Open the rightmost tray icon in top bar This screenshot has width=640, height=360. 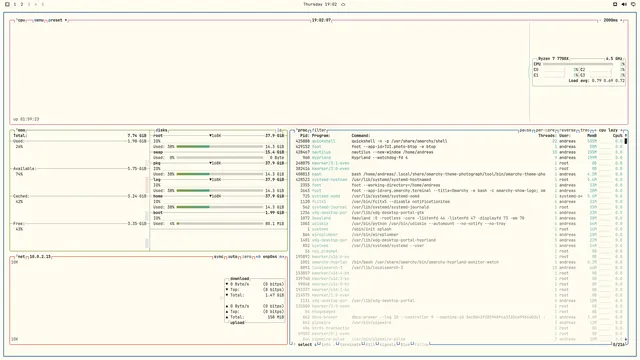tap(633, 4)
